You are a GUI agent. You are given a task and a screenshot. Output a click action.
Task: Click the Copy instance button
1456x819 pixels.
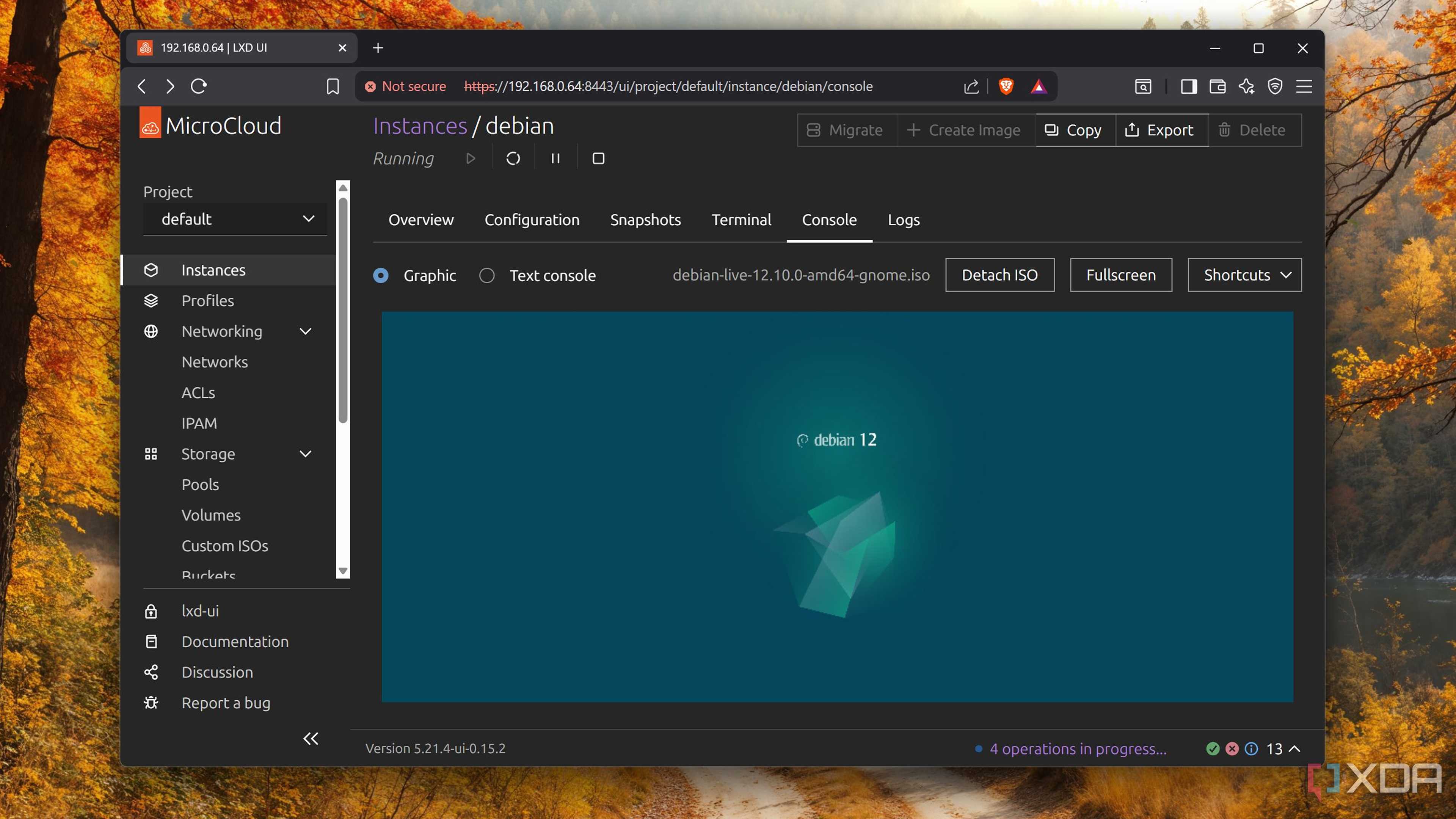[x=1075, y=130]
